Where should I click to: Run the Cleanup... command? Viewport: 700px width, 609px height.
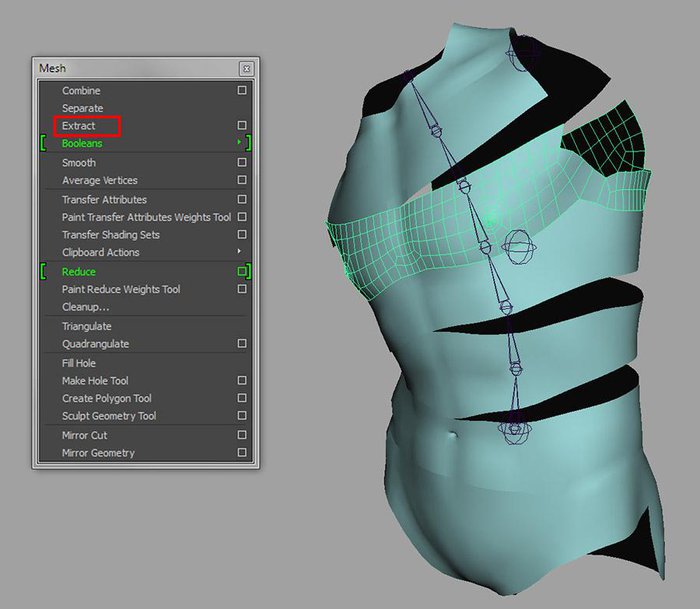point(86,307)
